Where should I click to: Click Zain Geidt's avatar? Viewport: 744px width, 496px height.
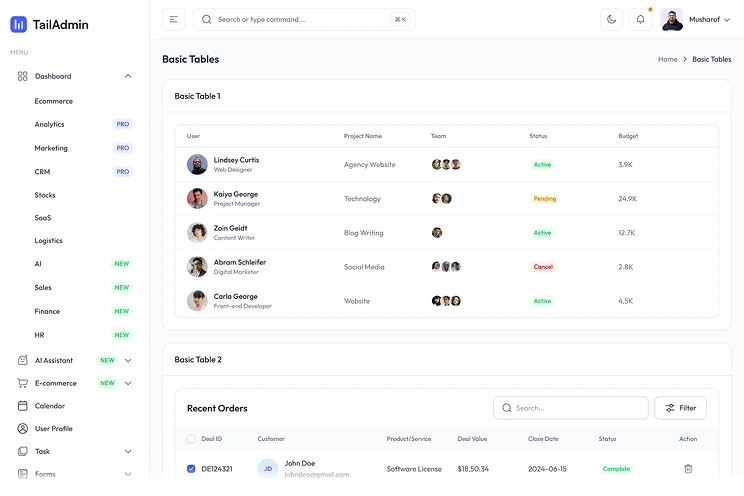click(197, 233)
